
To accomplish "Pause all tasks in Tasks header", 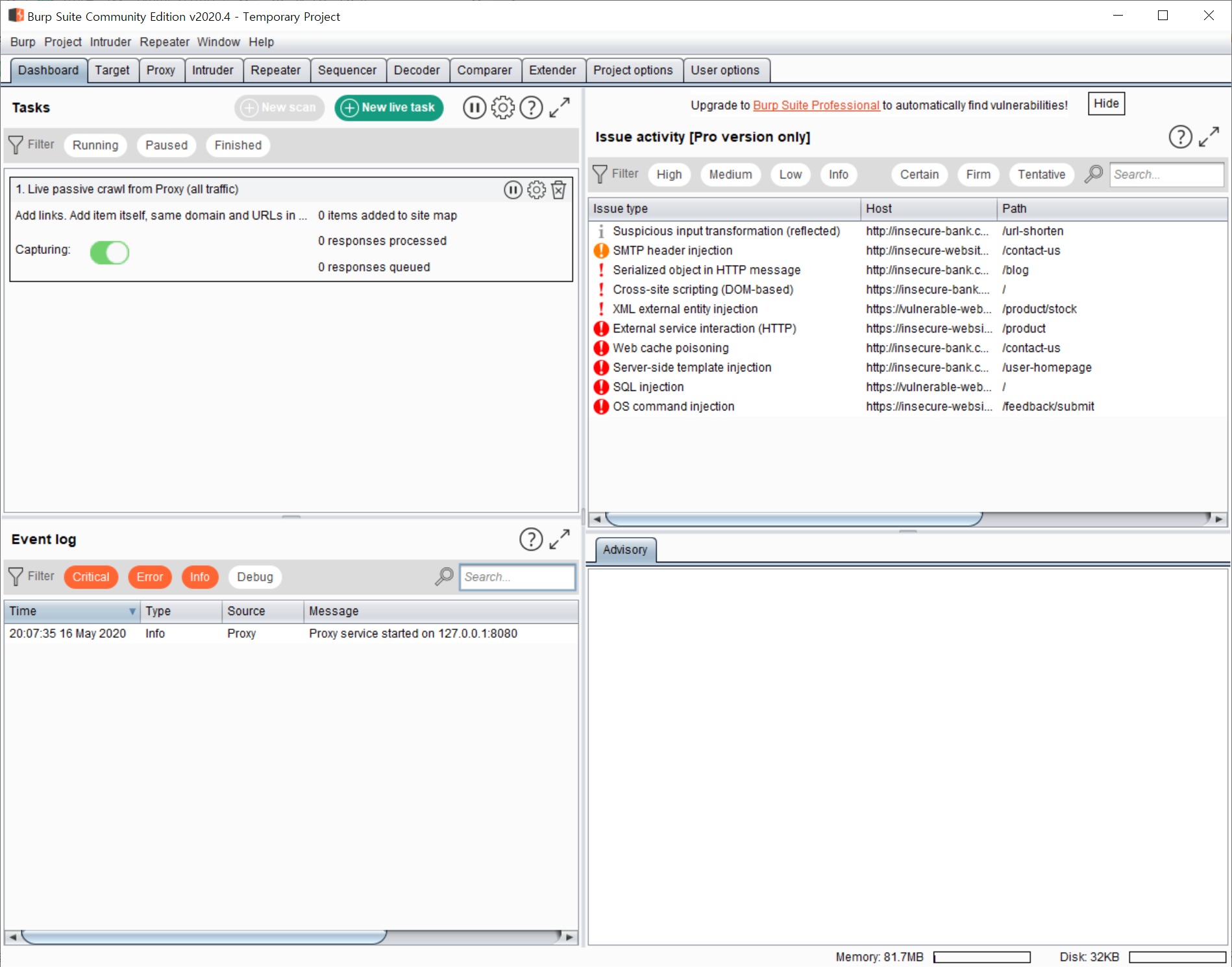I will coord(474,108).
